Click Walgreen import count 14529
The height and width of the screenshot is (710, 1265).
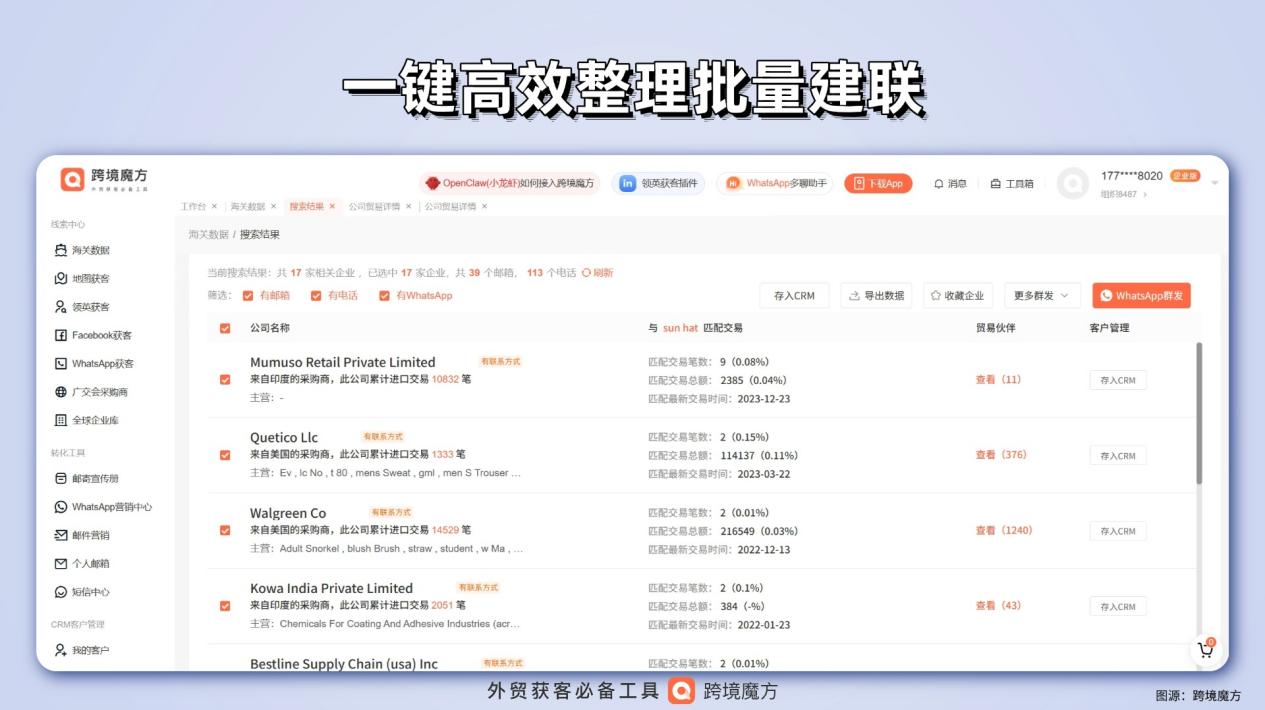click(445, 530)
